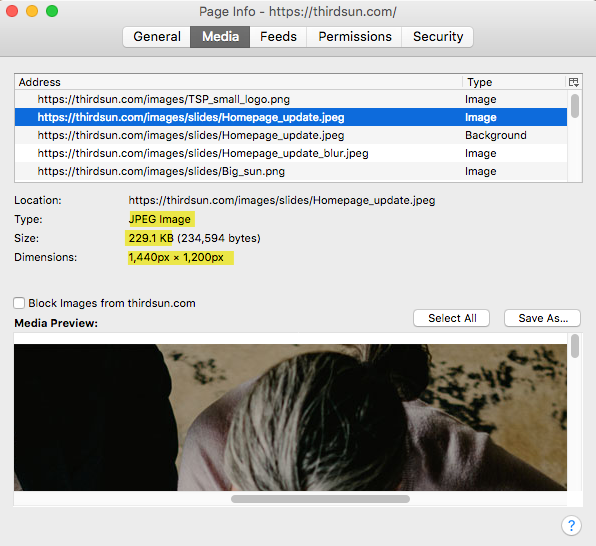This screenshot has width=596, height=546.
Task: Click the Save As... button
Action: [x=542, y=318]
